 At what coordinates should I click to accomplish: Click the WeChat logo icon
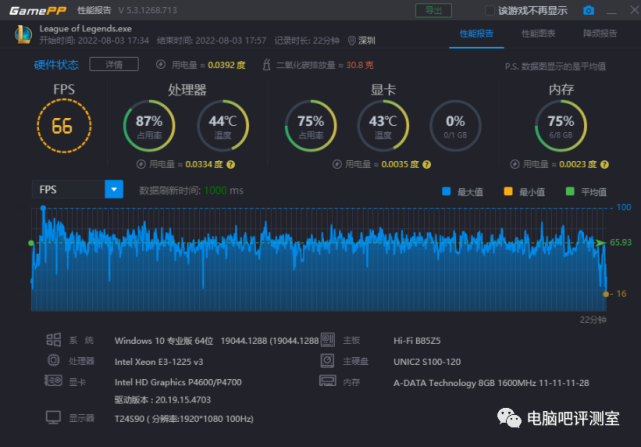pos(509,418)
